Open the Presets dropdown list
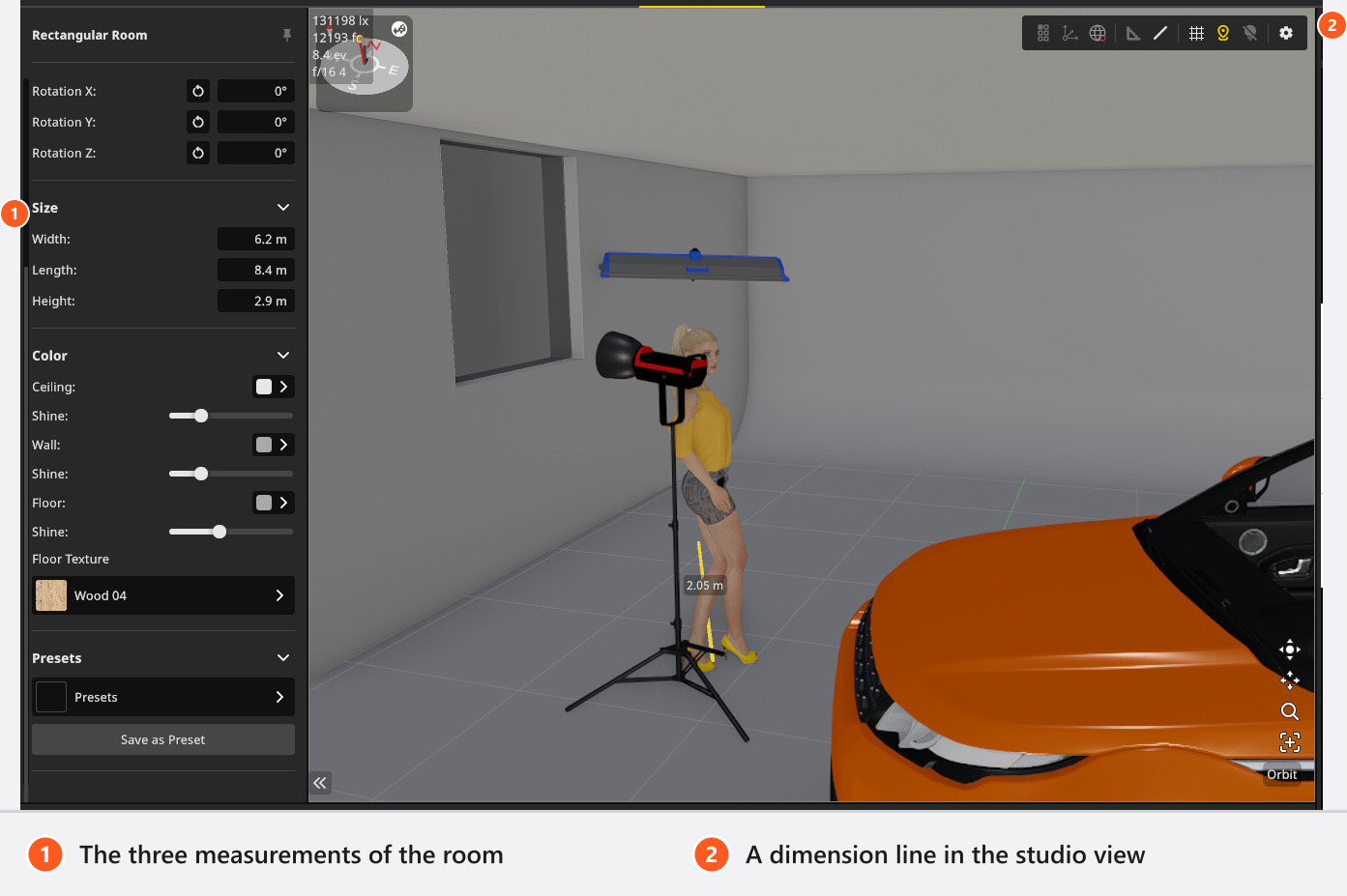 coord(163,697)
